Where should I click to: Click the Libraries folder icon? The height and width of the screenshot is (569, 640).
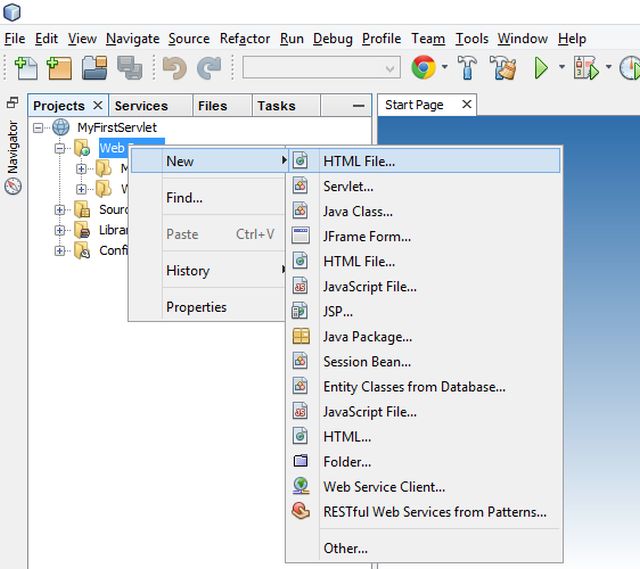coord(82,230)
